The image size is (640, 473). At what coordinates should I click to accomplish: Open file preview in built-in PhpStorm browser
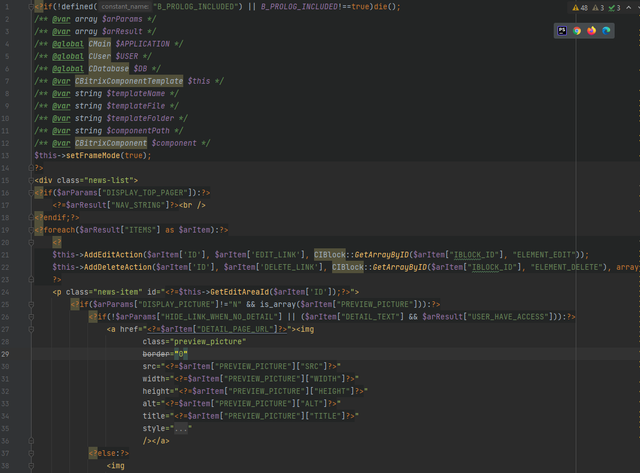coord(562,31)
